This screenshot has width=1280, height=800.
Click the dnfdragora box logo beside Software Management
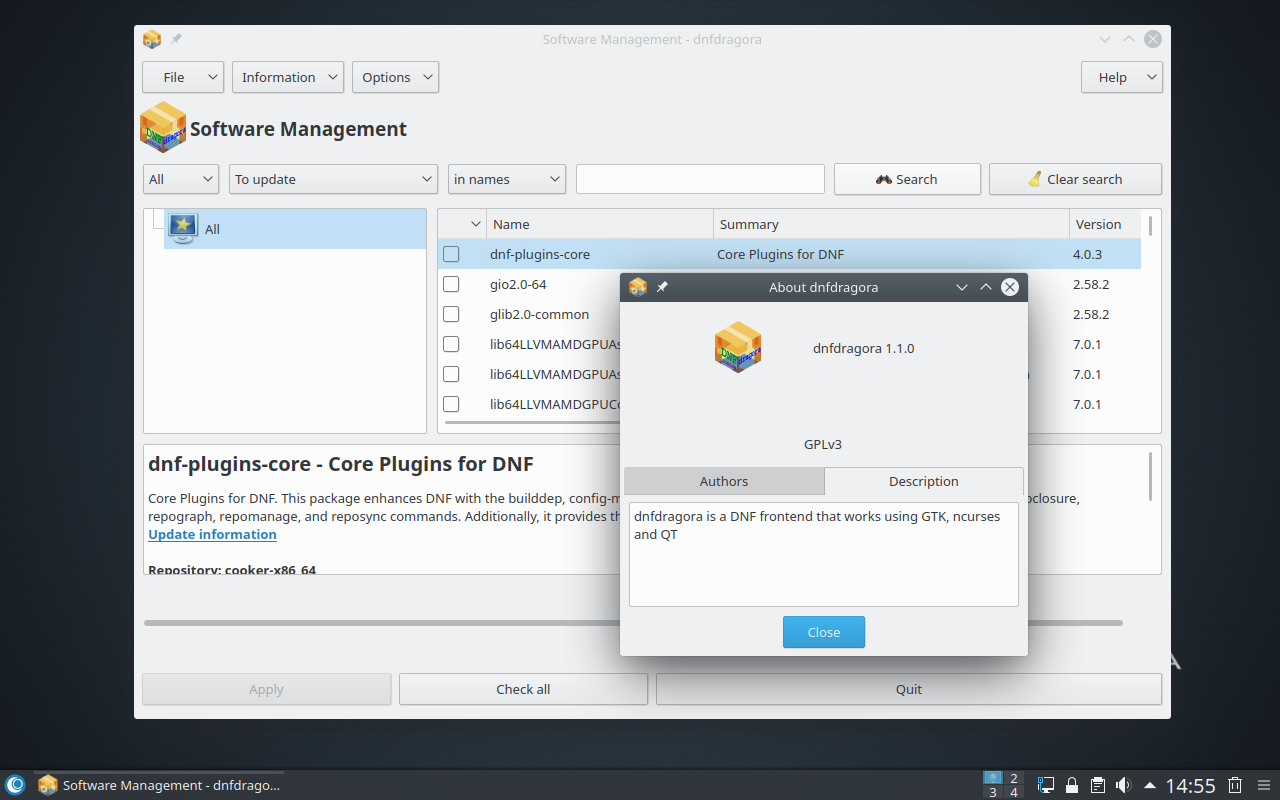[x=163, y=127]
